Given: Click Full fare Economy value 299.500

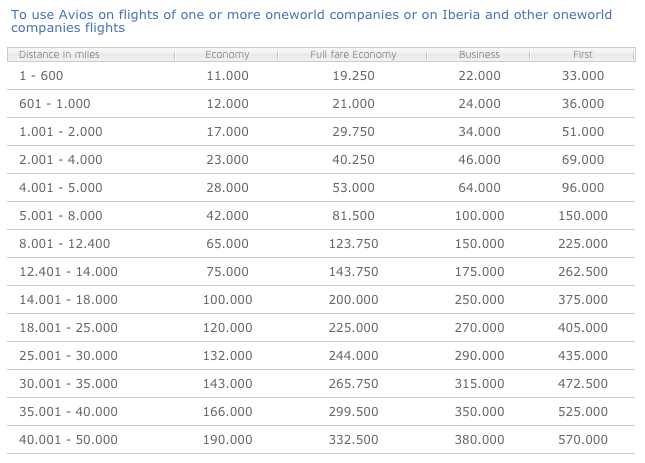Looking at the screenshot, I should (x=353, y=412).
